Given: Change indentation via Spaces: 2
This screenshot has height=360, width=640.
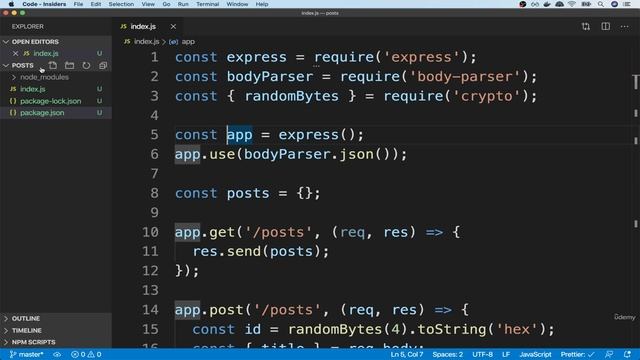Looking at the screenshot, I should point(448,354).
